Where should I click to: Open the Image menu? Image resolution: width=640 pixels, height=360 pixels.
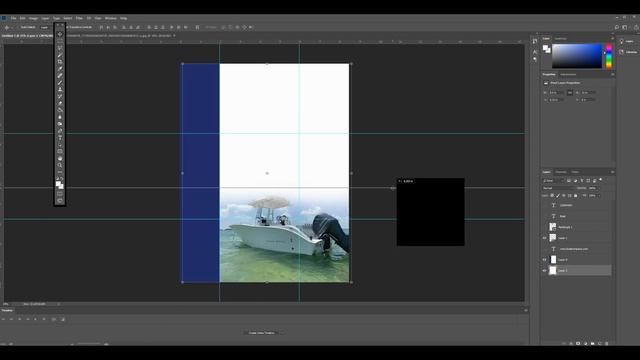click(x=33, y=18)
